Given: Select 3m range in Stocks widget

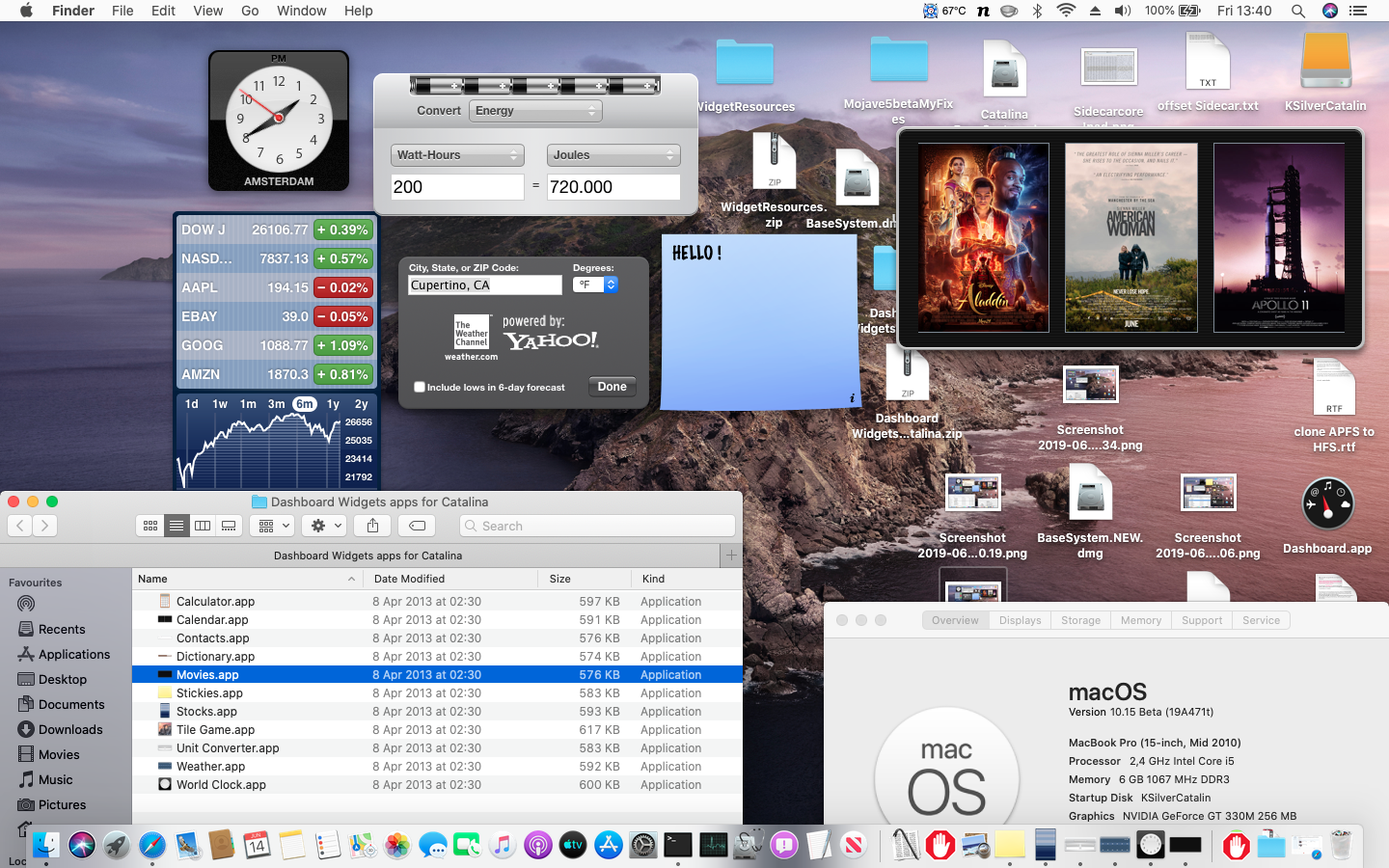Looking at the screenshot, I should click(x=277, y=404).
